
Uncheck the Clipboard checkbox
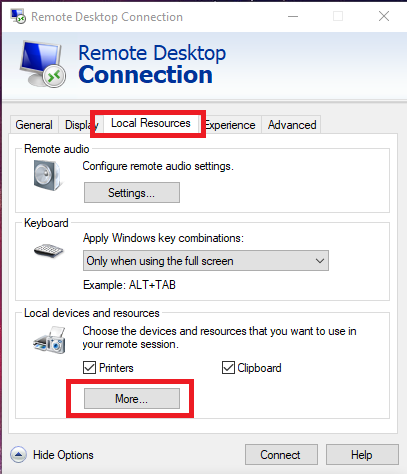point(228,368)
